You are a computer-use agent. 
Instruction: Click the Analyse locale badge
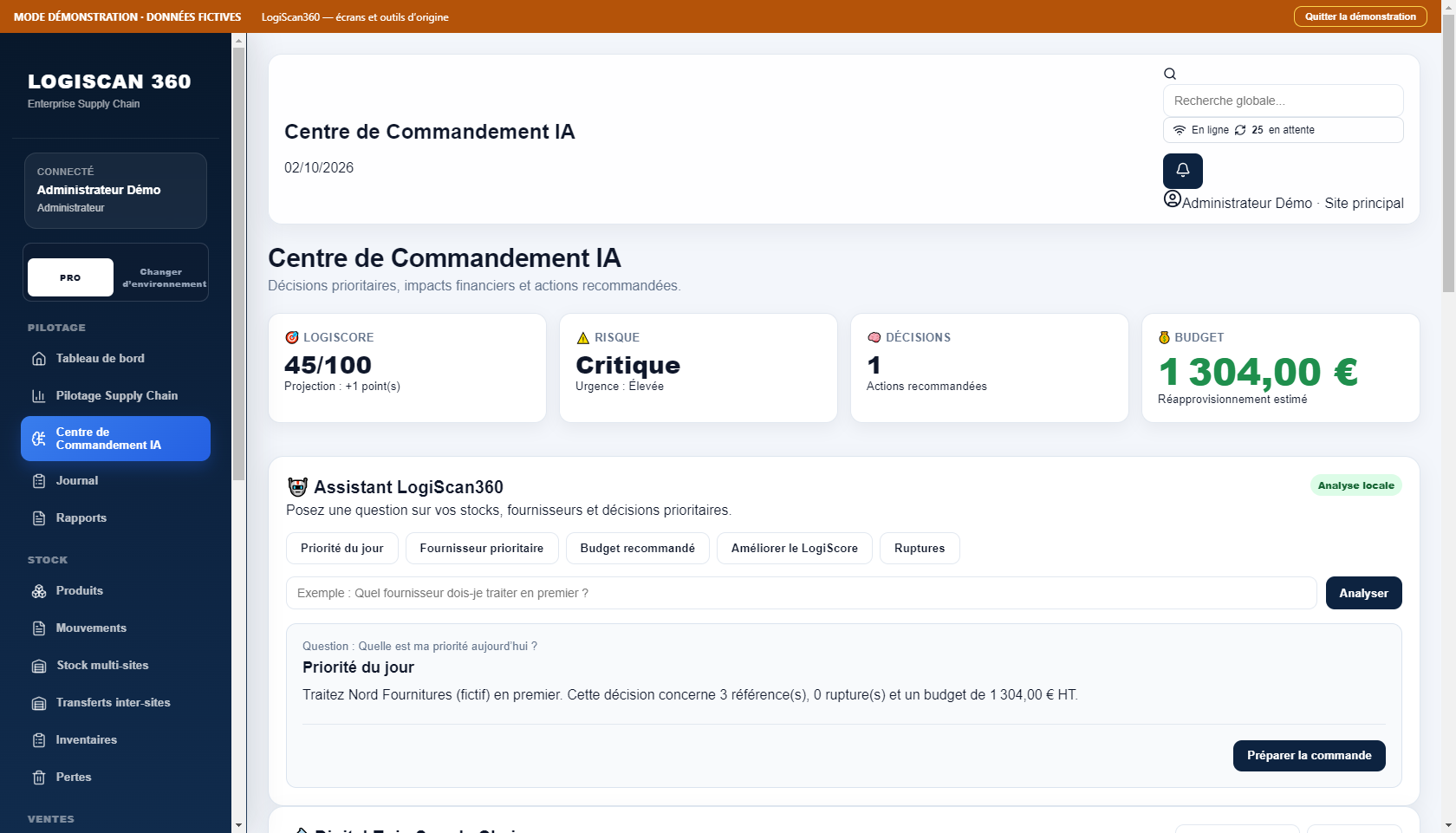[x=1355, y=485]
